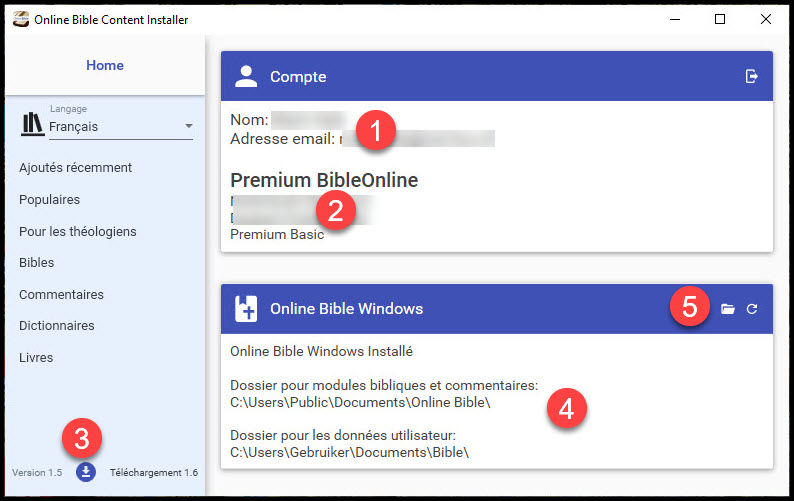Click the logout icon in Compte header
Image resolution: width=794 pixels, height=501 pixels.
751,76
